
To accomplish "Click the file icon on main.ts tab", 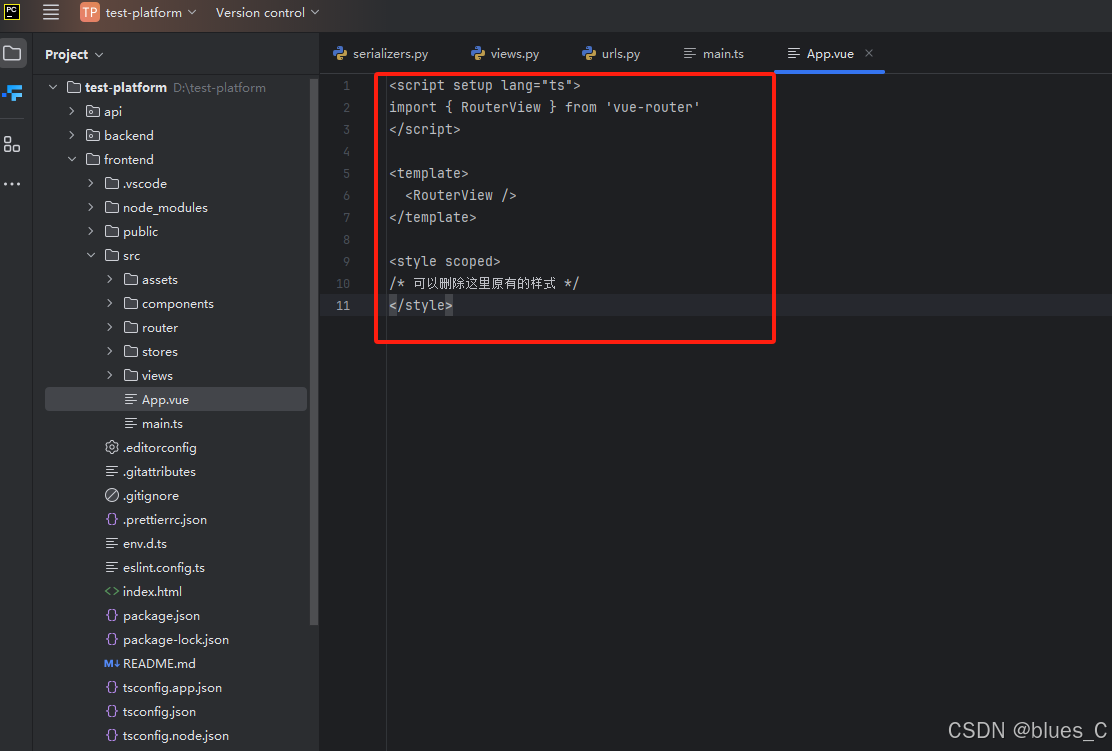I will (x=689, y=53).
